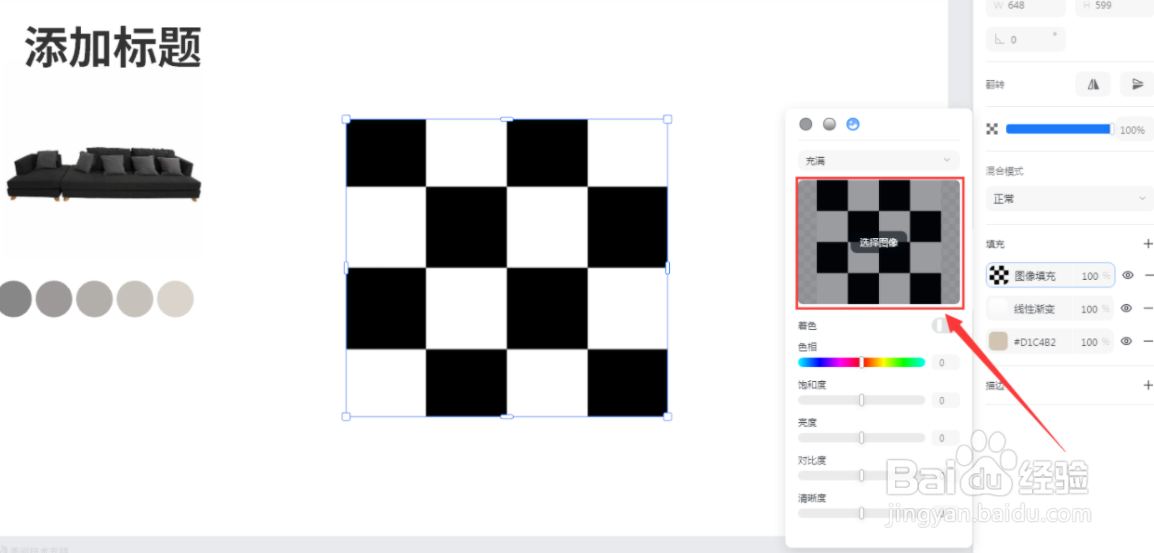The height and width of the screenshot is (553, 1154).
Task: Click the rotation field showing 0
Action: (x=1026, y=40)
